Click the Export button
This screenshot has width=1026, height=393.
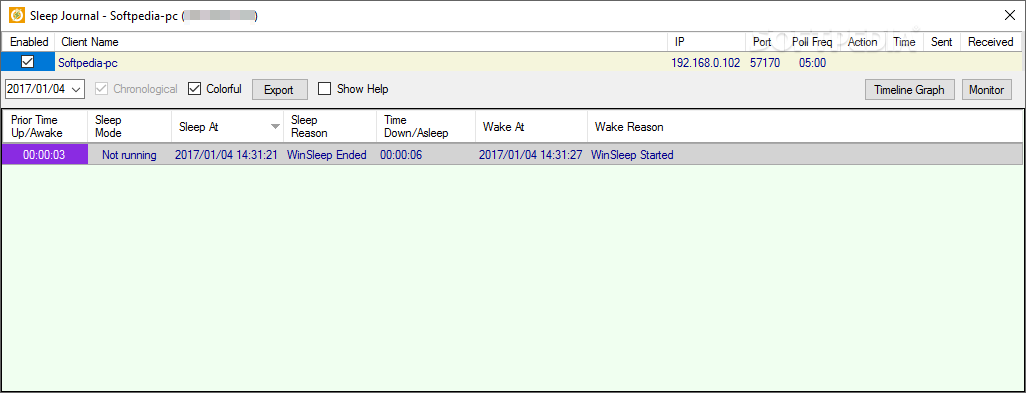[x=279, y=90]
